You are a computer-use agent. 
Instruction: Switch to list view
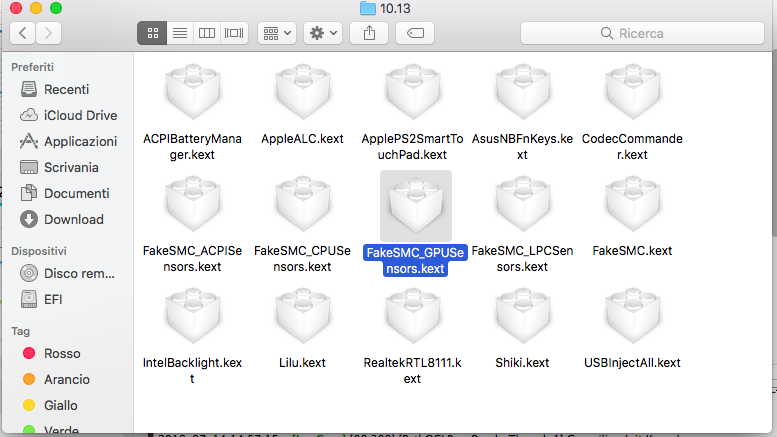(180, 33)
